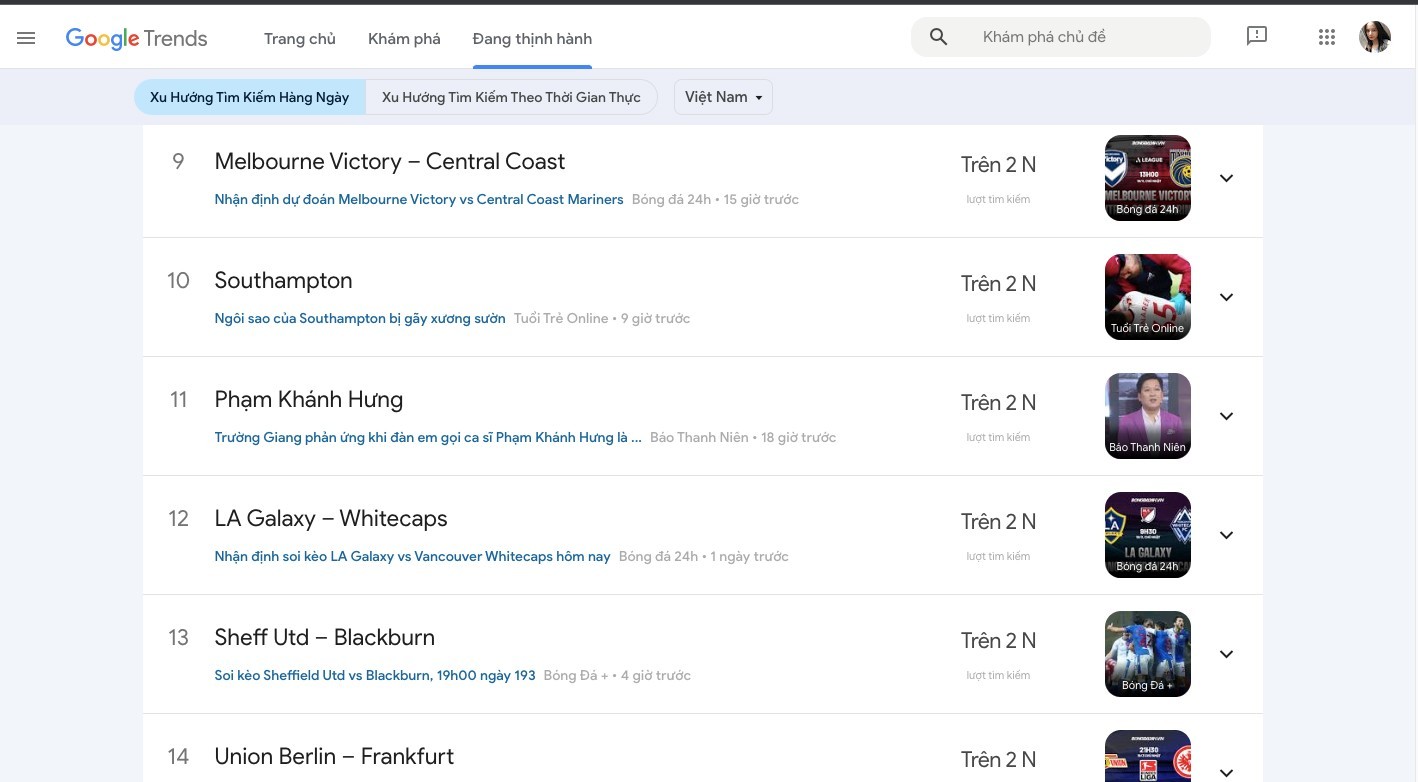Open Soi kèo Sheffield Utd vs Blackburn link
The width and height of the screenshot is (1418, 782).
(375, 675)
